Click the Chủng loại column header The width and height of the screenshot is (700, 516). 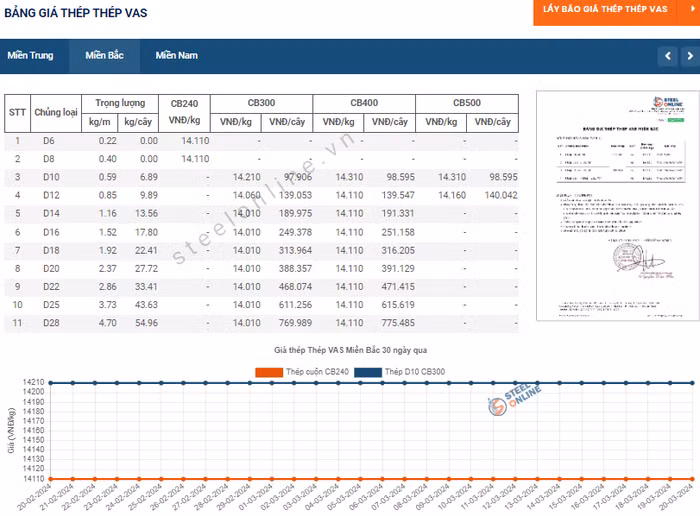56,112
